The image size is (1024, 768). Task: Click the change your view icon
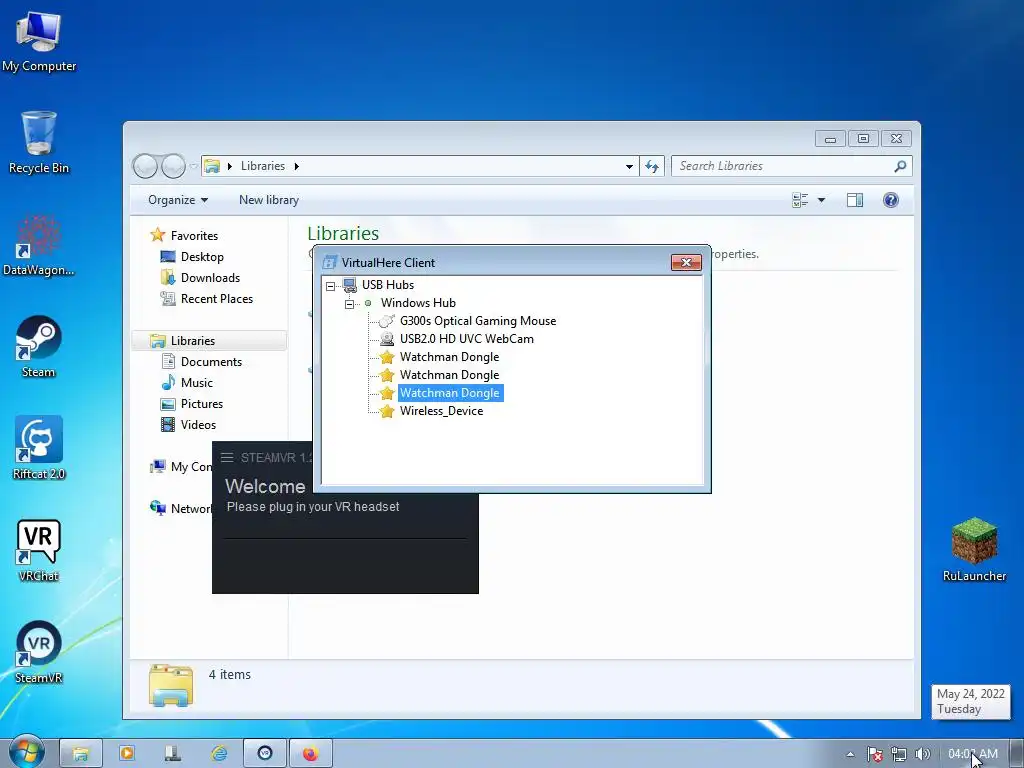point(800,200)
